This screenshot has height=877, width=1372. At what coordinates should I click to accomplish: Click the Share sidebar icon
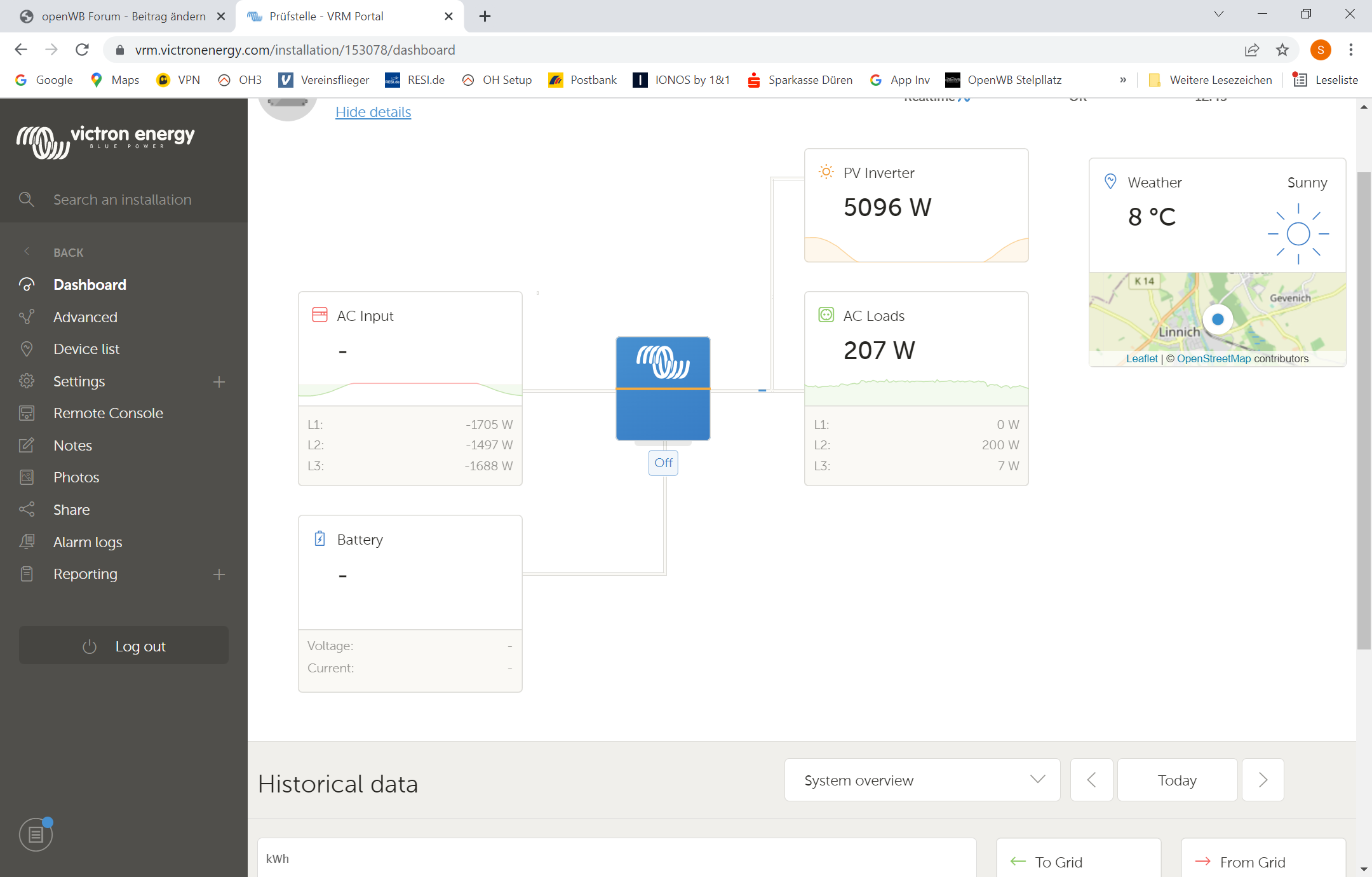coord(27,510)
